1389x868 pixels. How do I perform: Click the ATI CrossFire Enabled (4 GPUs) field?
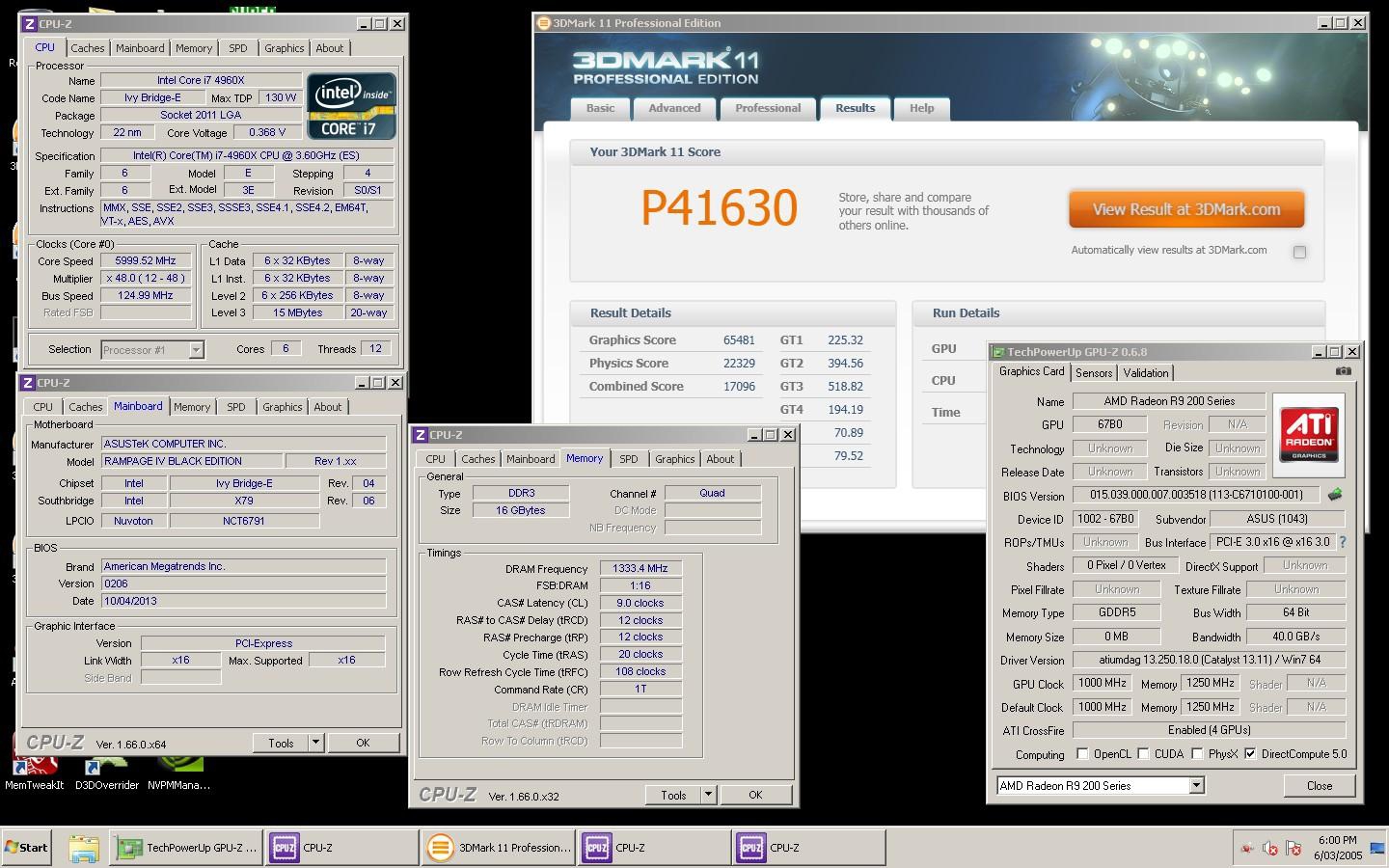[x=1209, y=730]
